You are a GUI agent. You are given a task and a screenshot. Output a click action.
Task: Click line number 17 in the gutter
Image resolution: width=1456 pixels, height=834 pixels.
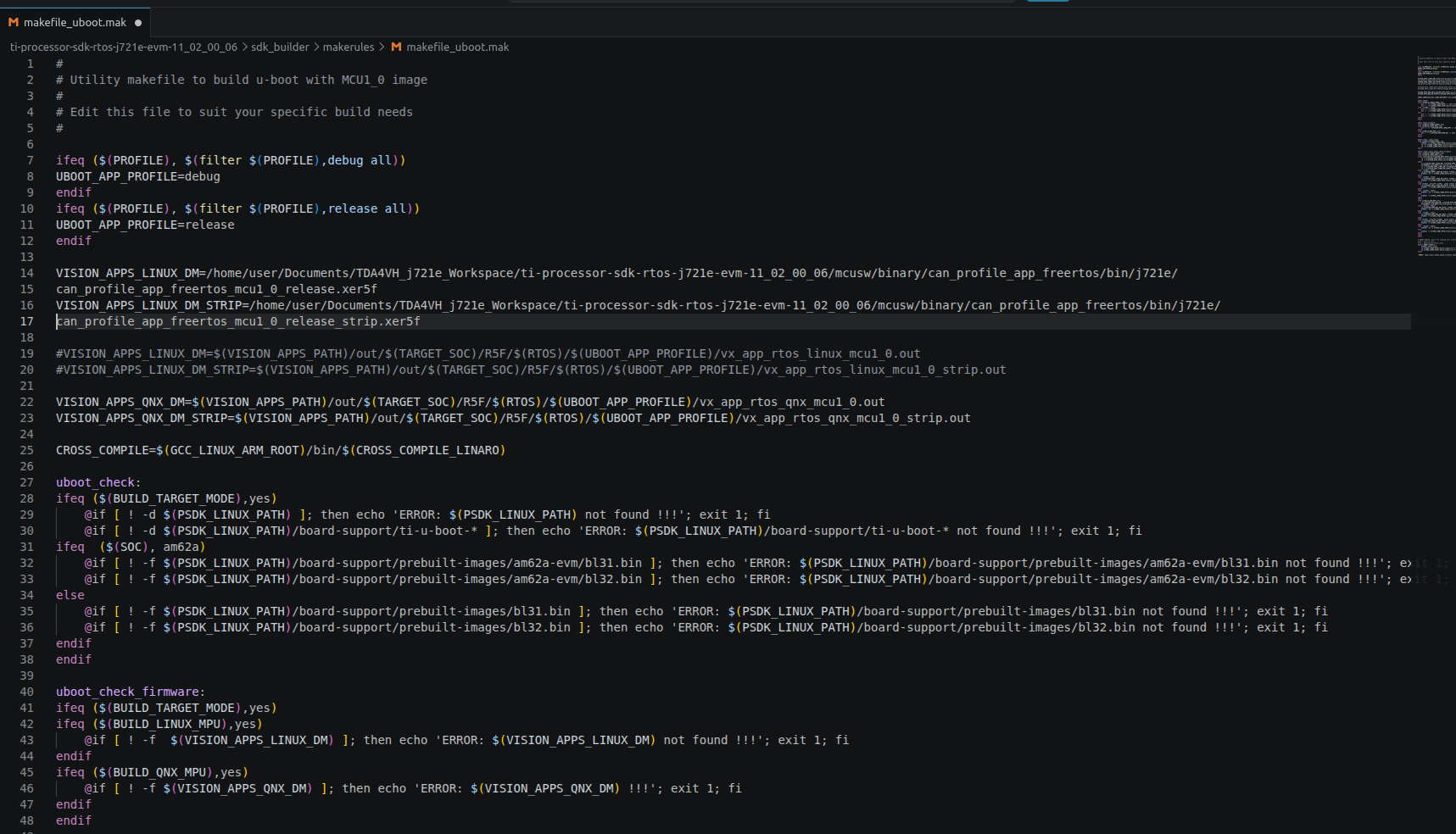27,322
